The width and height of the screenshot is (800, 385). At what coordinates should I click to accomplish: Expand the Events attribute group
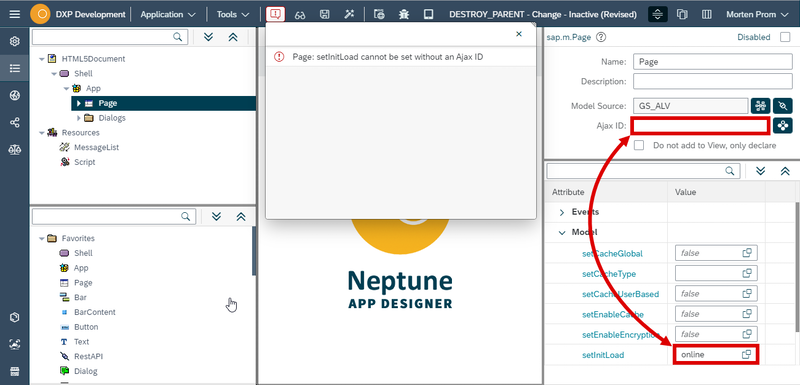point(562,212)
